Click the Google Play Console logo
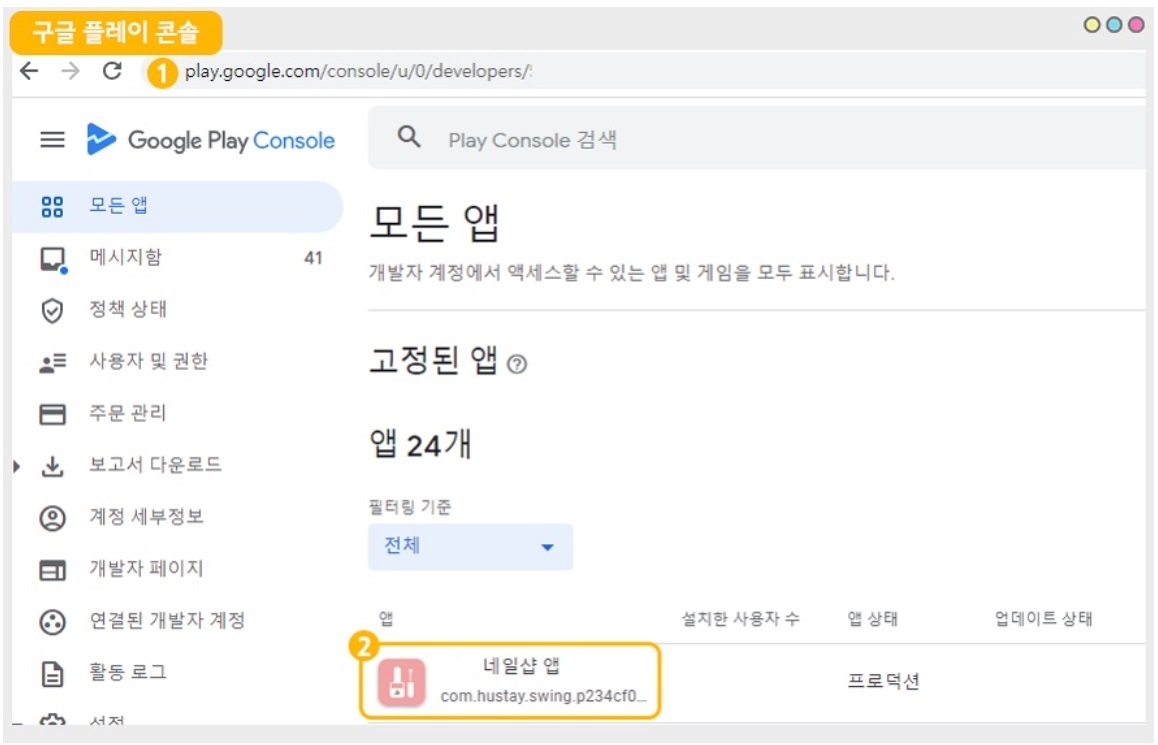 pos(210,140)
